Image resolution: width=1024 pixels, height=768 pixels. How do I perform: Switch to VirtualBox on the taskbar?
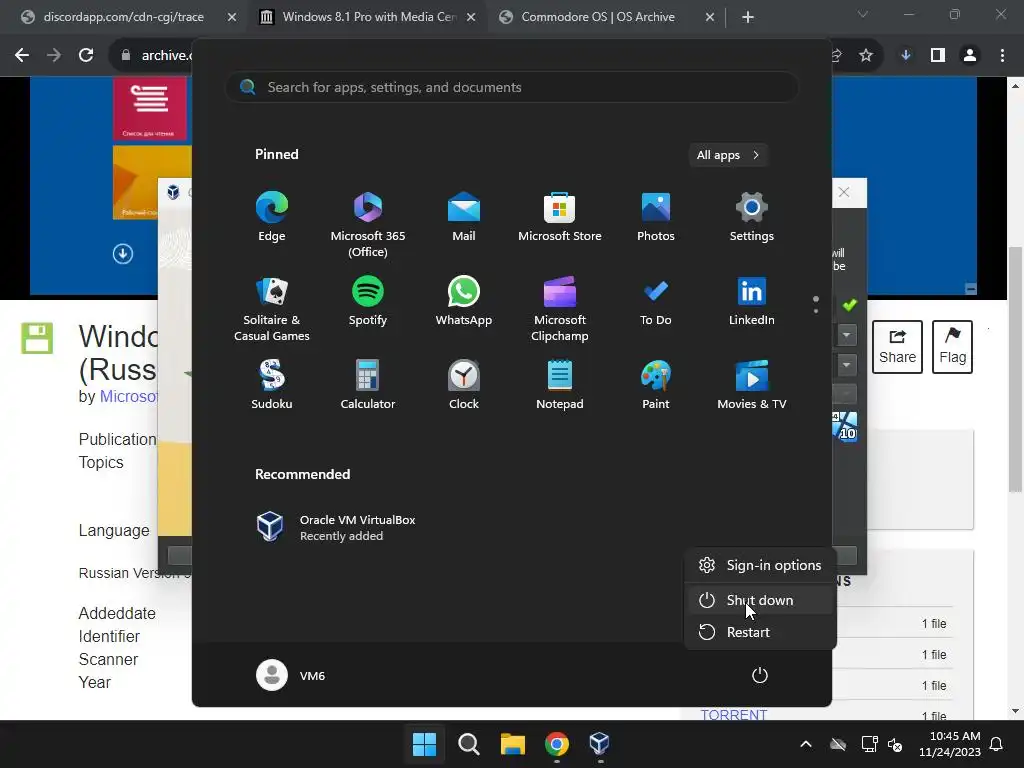pyautogui.click(x=600, y=743)
